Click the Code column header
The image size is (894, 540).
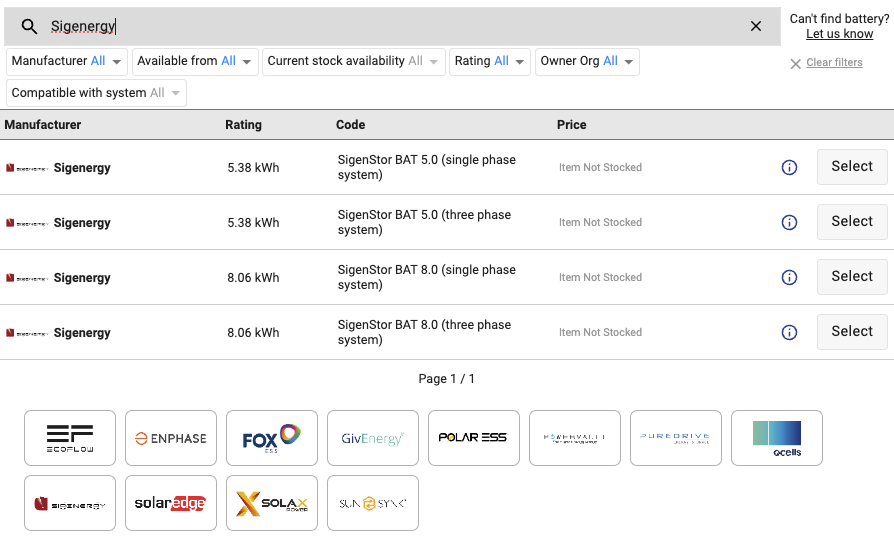[x=350, y=125]
